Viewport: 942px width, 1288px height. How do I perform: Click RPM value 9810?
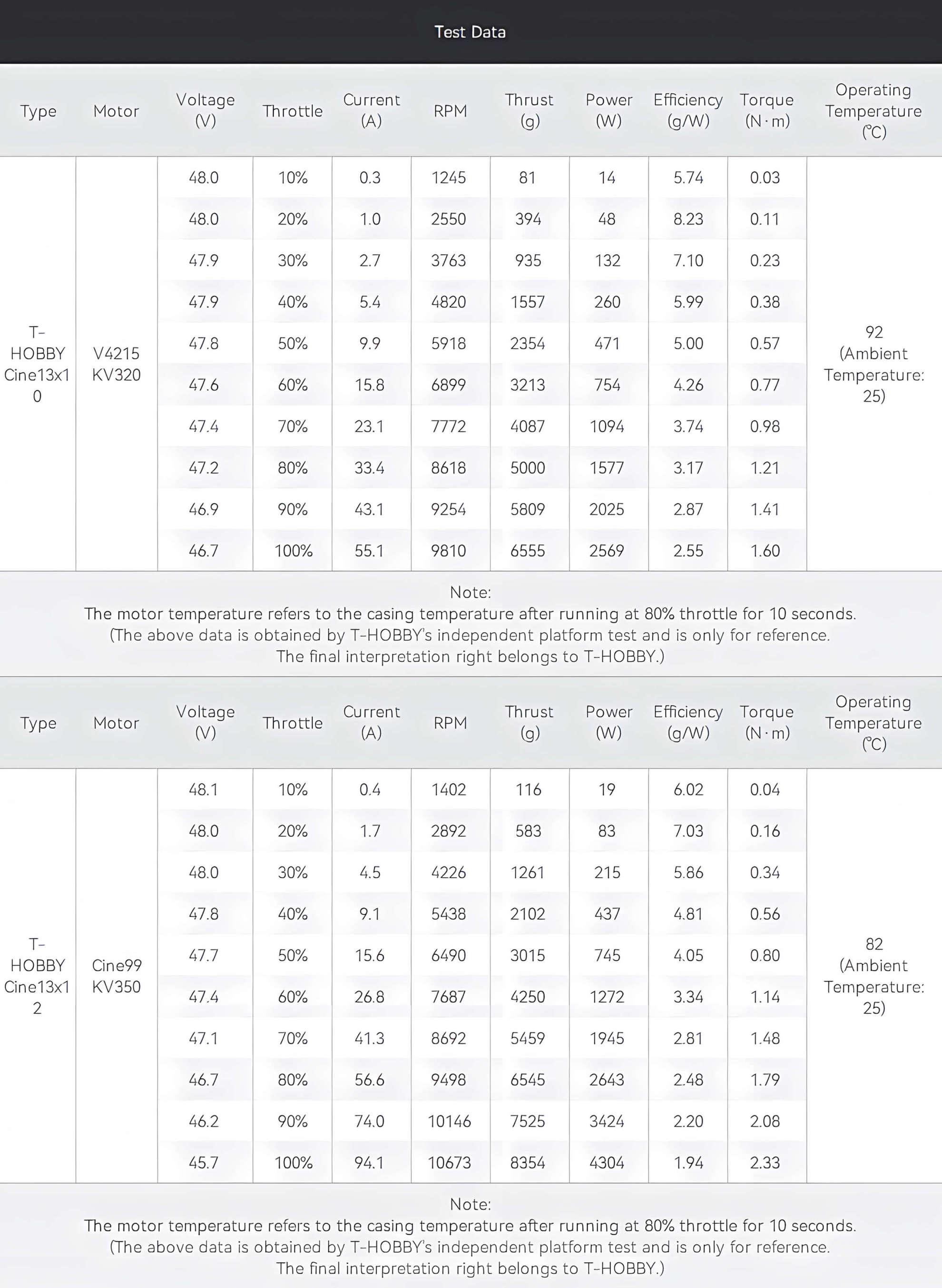tap(449, 550)
